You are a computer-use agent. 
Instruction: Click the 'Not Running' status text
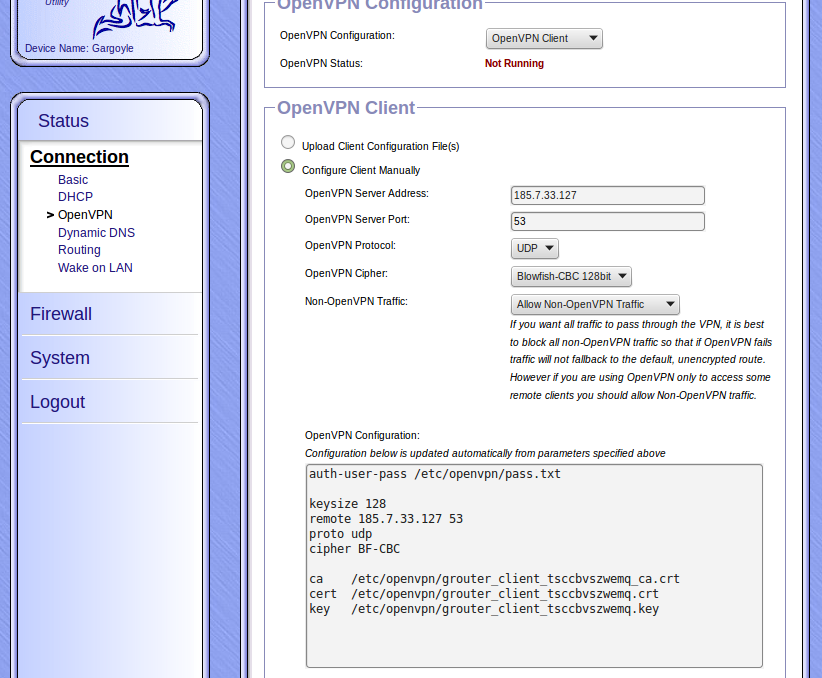tap(514, 63)
